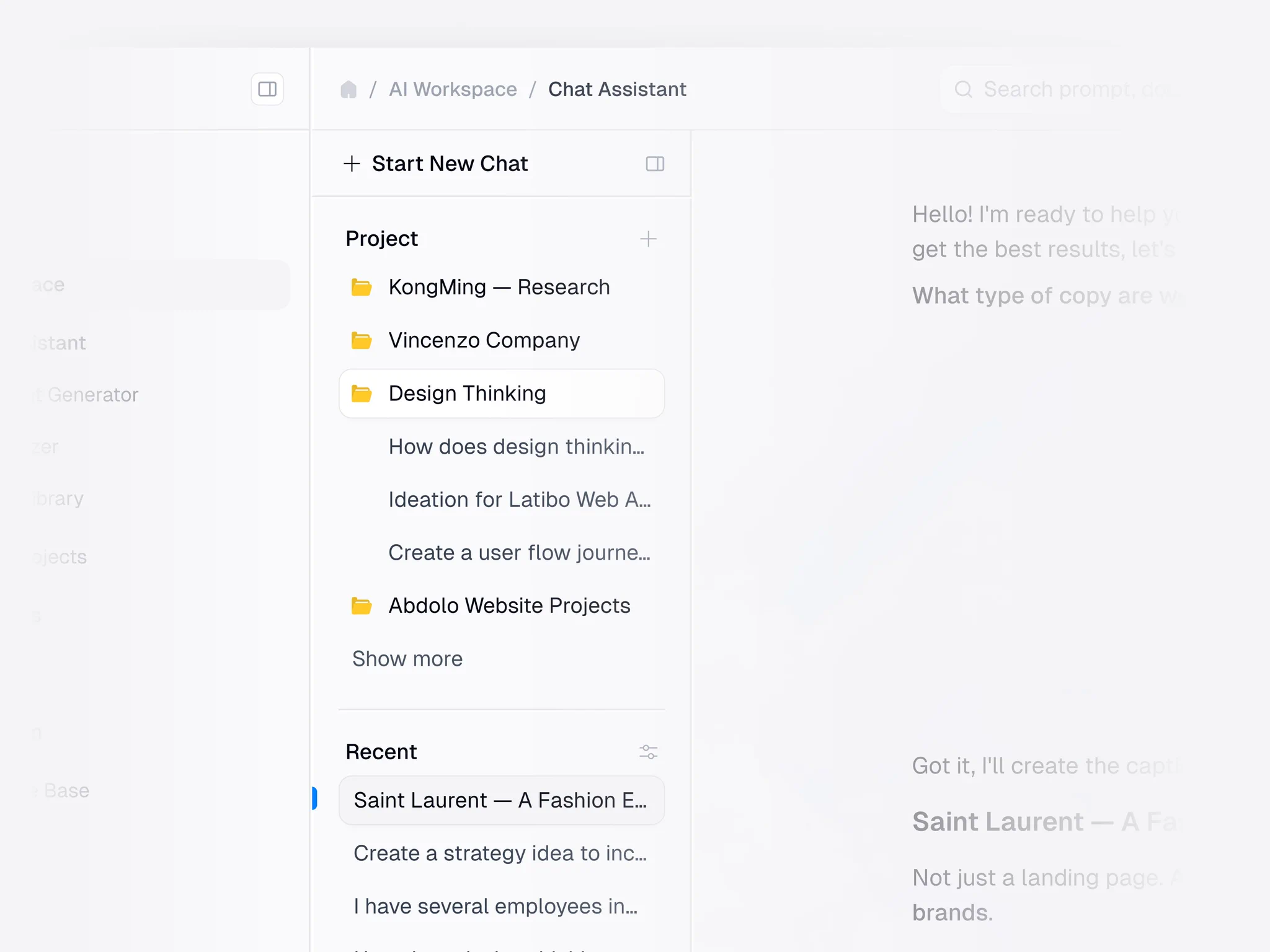Expand Abdolo Website Projects
1270x952 pixels.
(x=501, y=606)
